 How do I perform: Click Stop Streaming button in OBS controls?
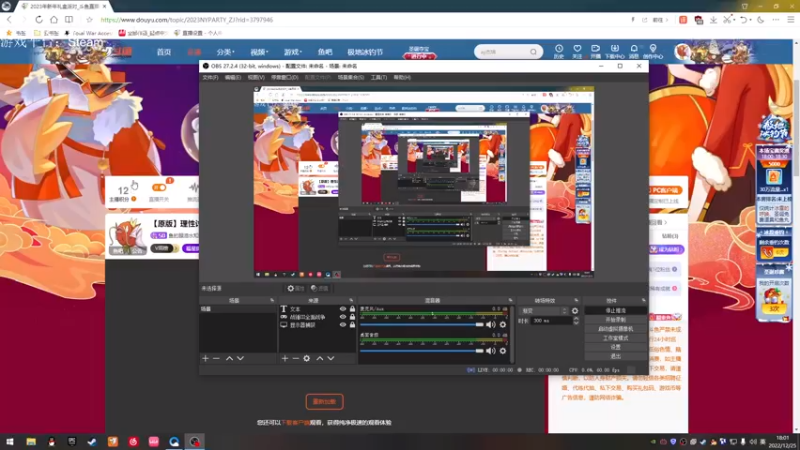615,311
